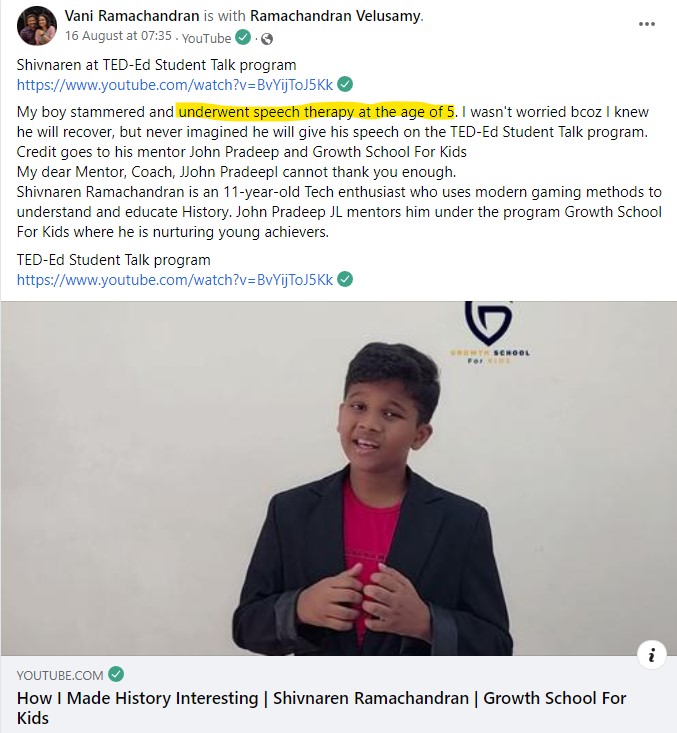The width and height of the screenshot is (677, 733).
Task: Click the Growth School logo in video
Action: (x=489, y=332)
